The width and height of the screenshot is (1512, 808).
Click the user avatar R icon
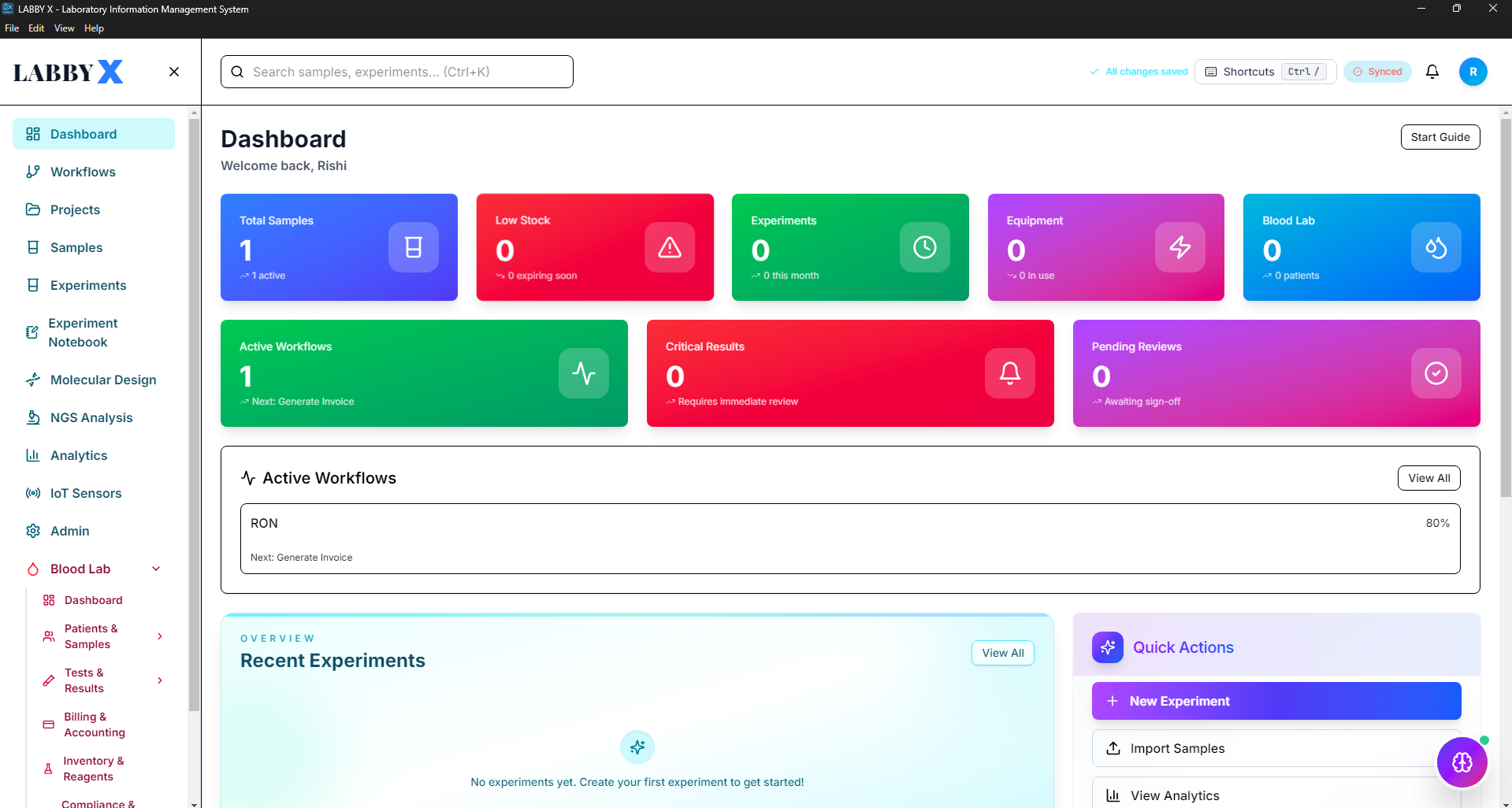coord(1473,72)
